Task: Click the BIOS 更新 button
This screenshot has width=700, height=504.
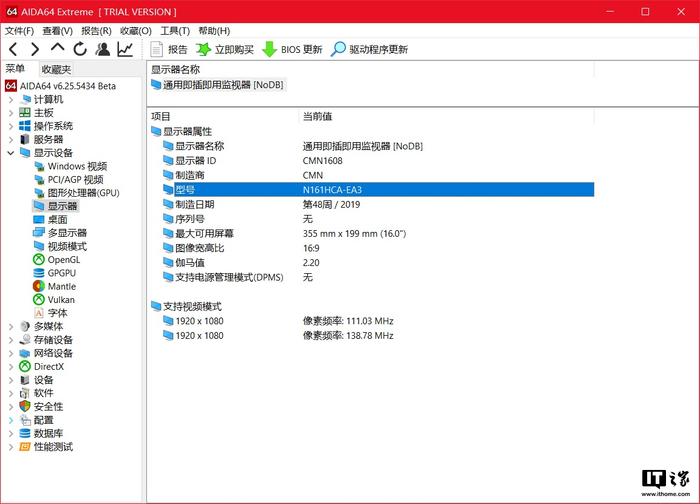Action: 292,49
